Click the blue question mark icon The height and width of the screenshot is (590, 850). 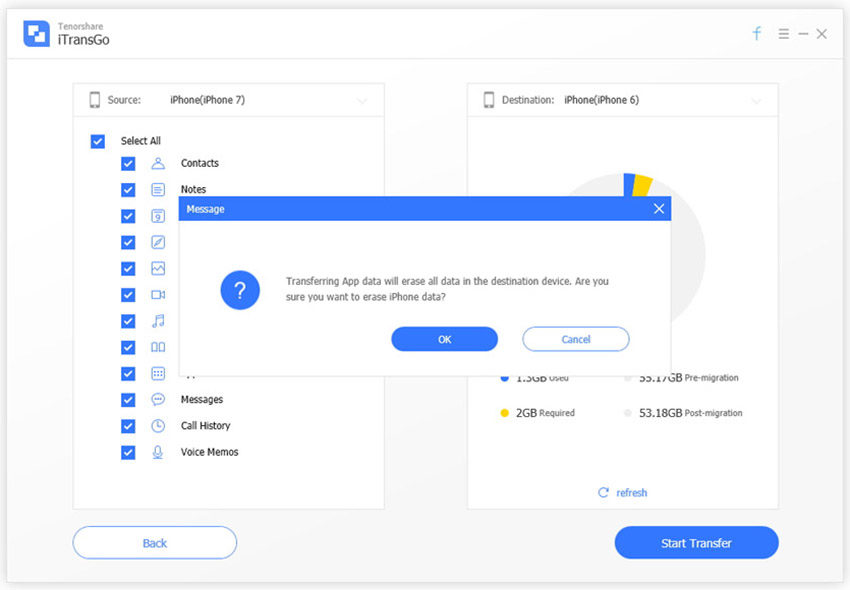click(x=240, y=290)
